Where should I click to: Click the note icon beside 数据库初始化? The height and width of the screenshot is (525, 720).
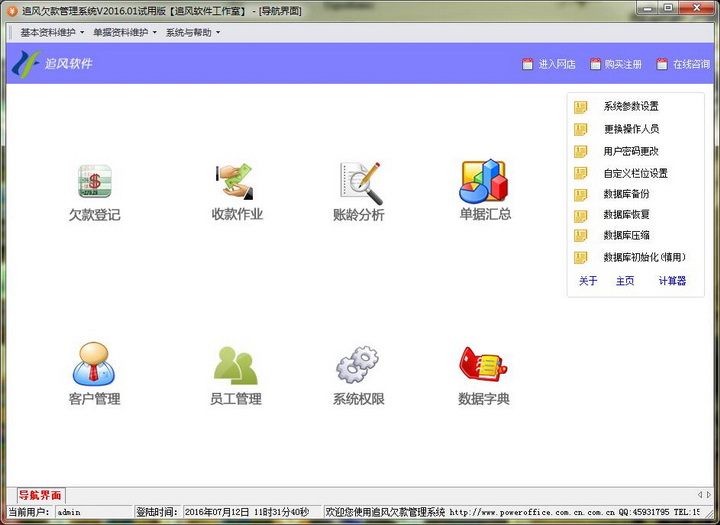580,257
